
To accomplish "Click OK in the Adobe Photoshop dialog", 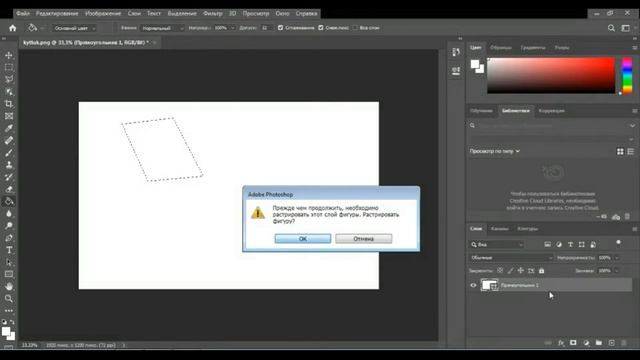I will click(303, 238).
